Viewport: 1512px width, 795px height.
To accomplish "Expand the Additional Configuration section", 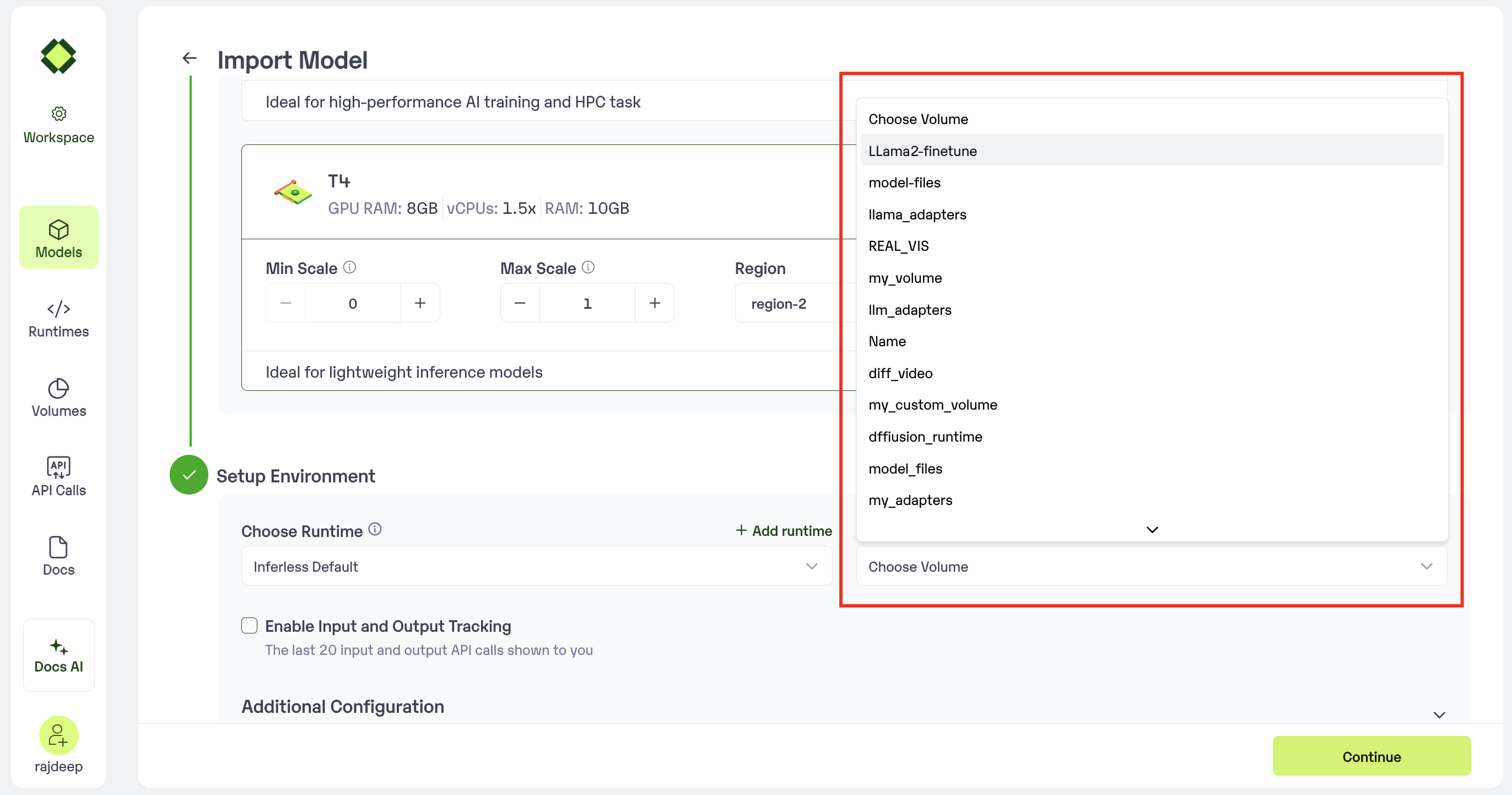I will [x=1439, y=715].
